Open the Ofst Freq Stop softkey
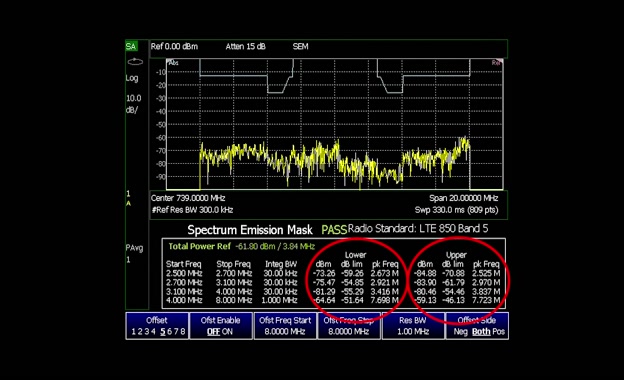The height and width of the screenshot is (380, 624). pos(349,326)
